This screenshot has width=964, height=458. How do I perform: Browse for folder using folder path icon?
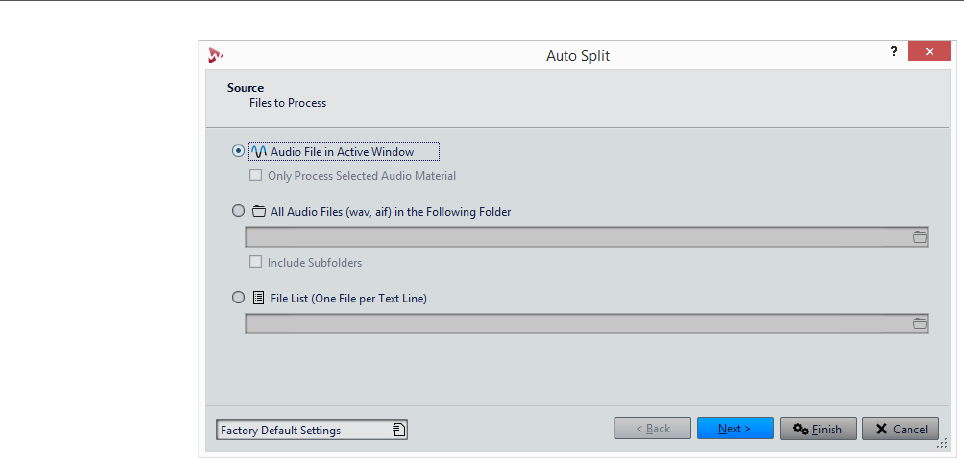click(x=919, y=237)
